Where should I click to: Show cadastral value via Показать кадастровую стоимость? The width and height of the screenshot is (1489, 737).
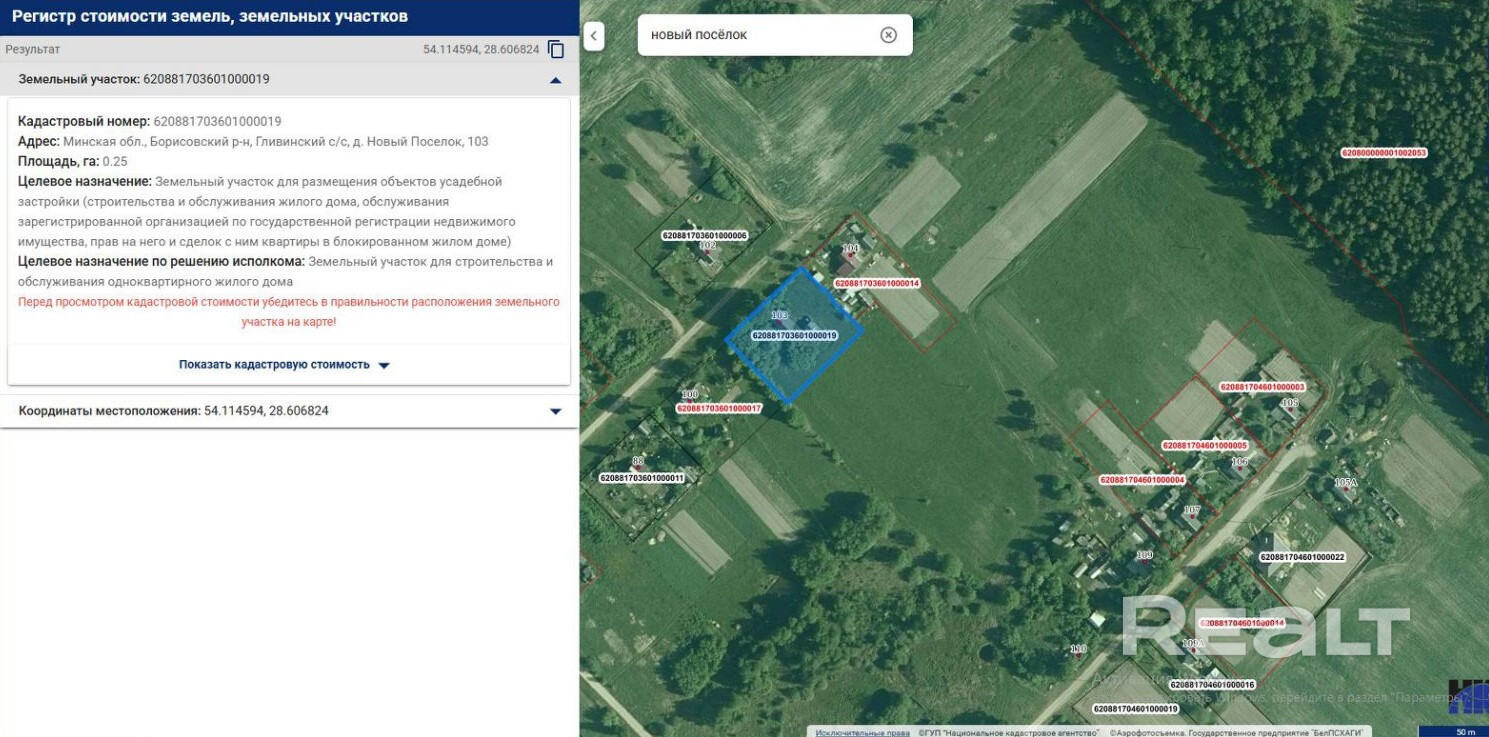click(284, 365)
